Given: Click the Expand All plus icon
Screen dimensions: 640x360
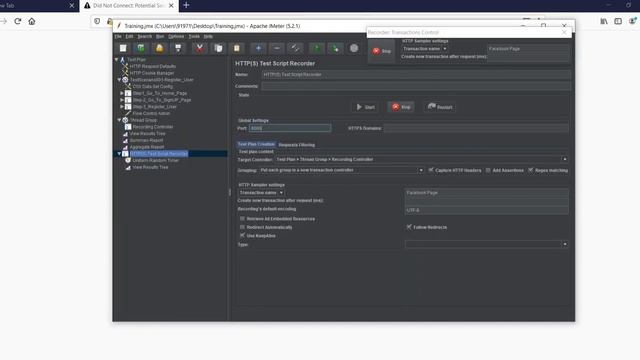Looking at the screenshot, I should [258, 48].
